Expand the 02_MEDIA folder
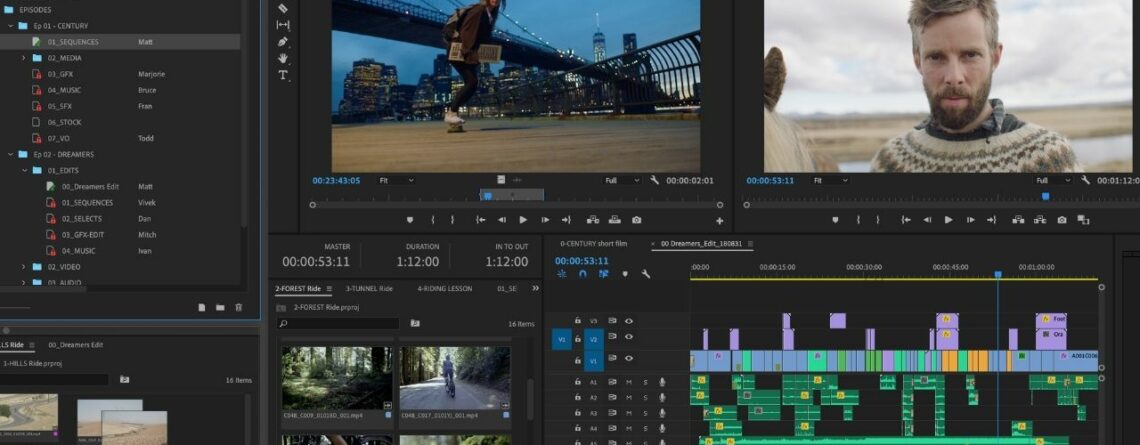 (24, 58)
